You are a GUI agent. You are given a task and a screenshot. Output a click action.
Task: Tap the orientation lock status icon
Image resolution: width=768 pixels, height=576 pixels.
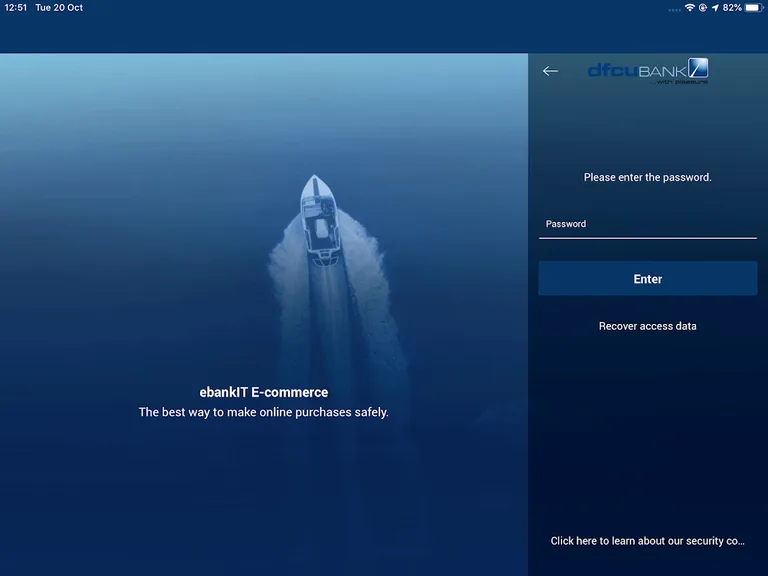coord(703,8)
